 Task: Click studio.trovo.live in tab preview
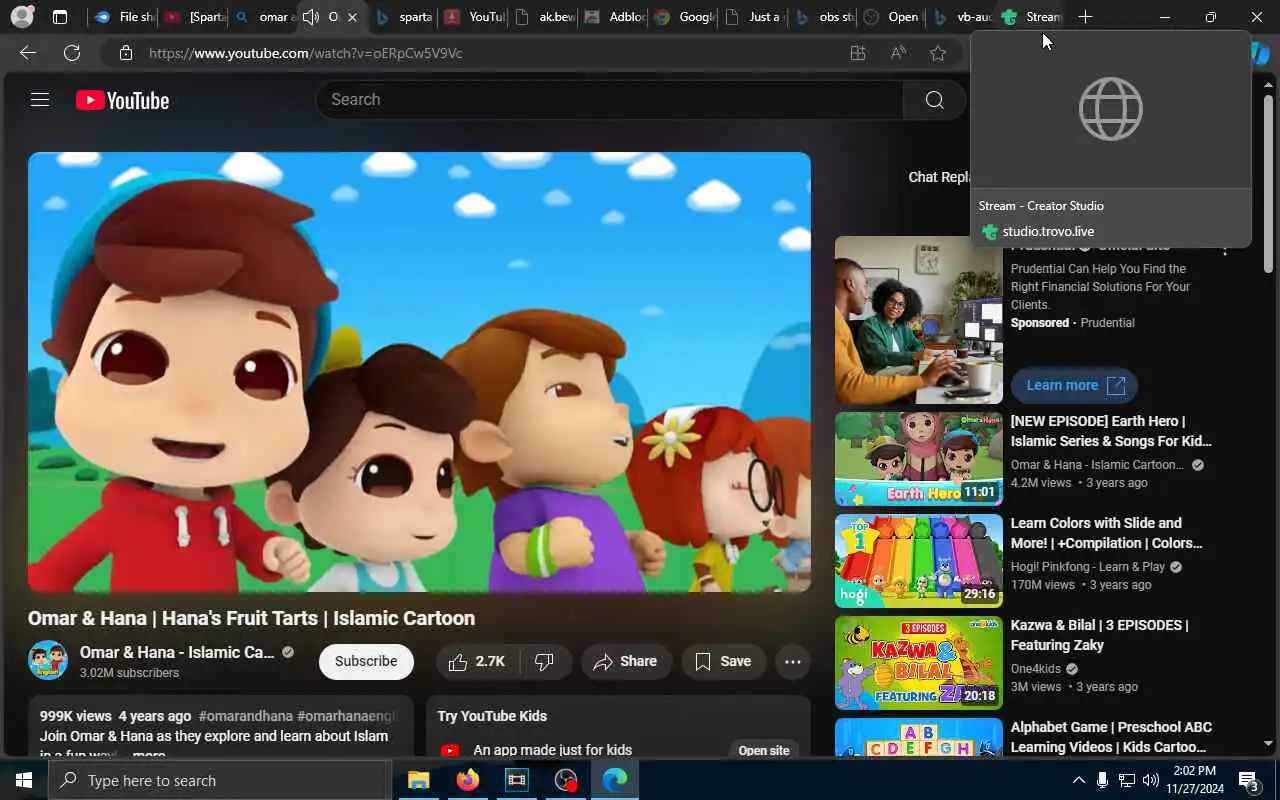pos(1048,231)
